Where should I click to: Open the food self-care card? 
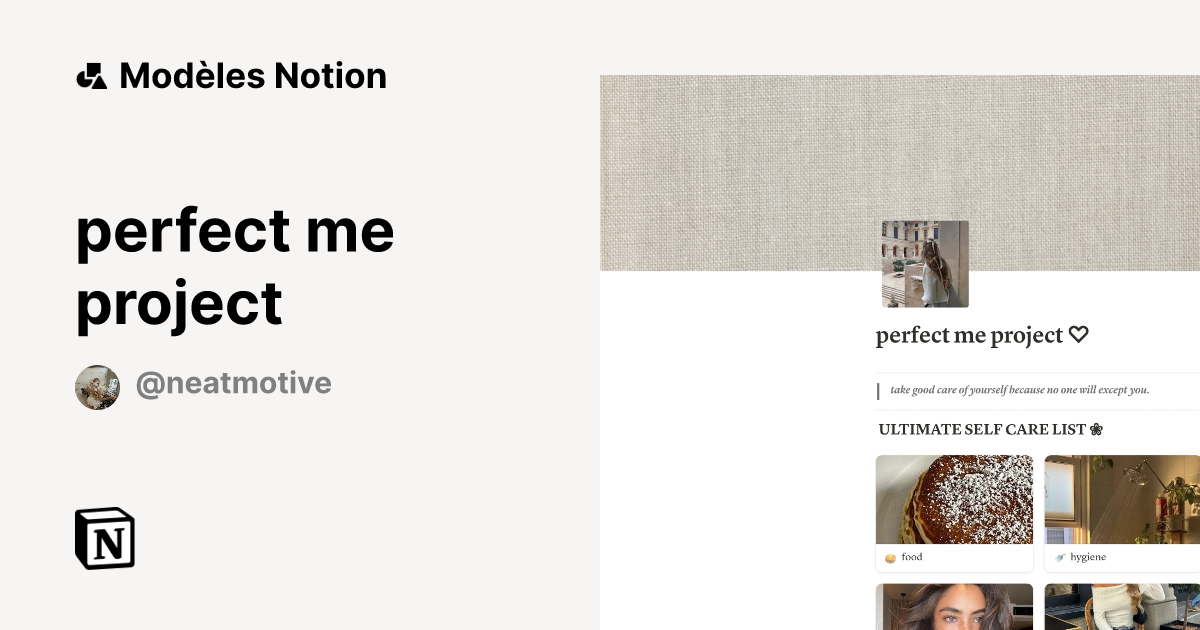954,512
